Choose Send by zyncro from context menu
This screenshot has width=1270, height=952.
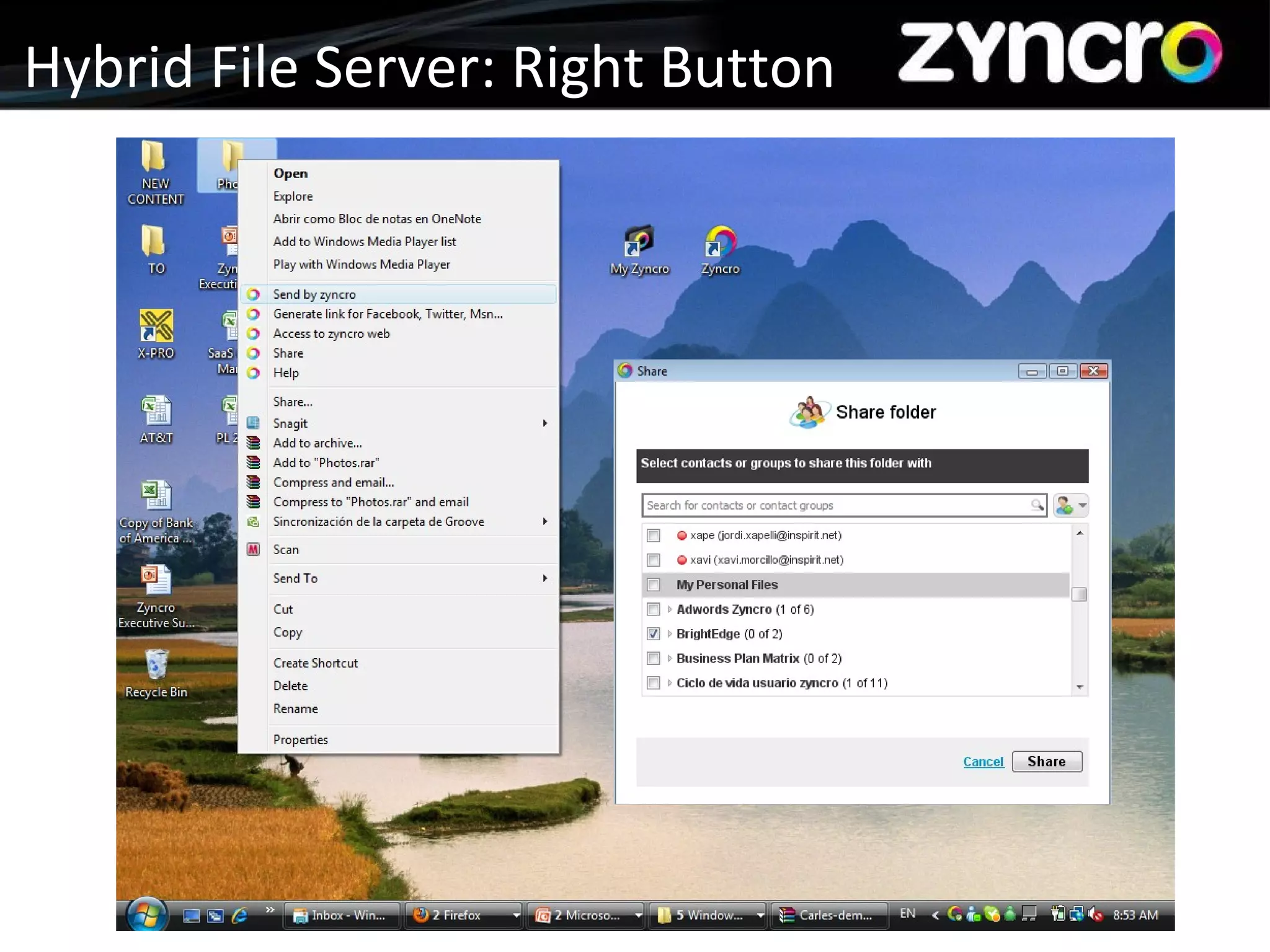399,294
